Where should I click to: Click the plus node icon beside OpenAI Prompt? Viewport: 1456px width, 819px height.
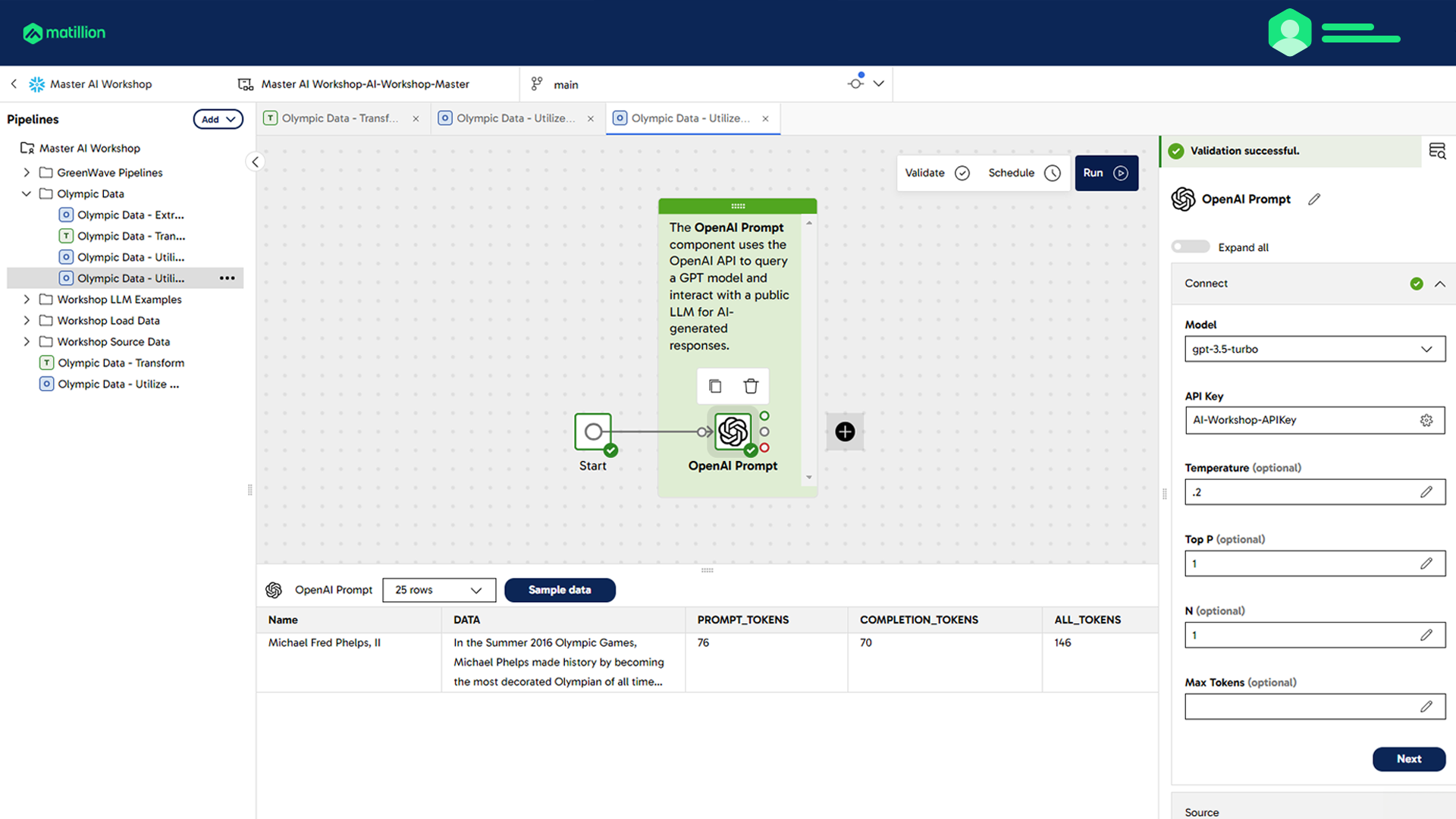click(x=845, y=431)
